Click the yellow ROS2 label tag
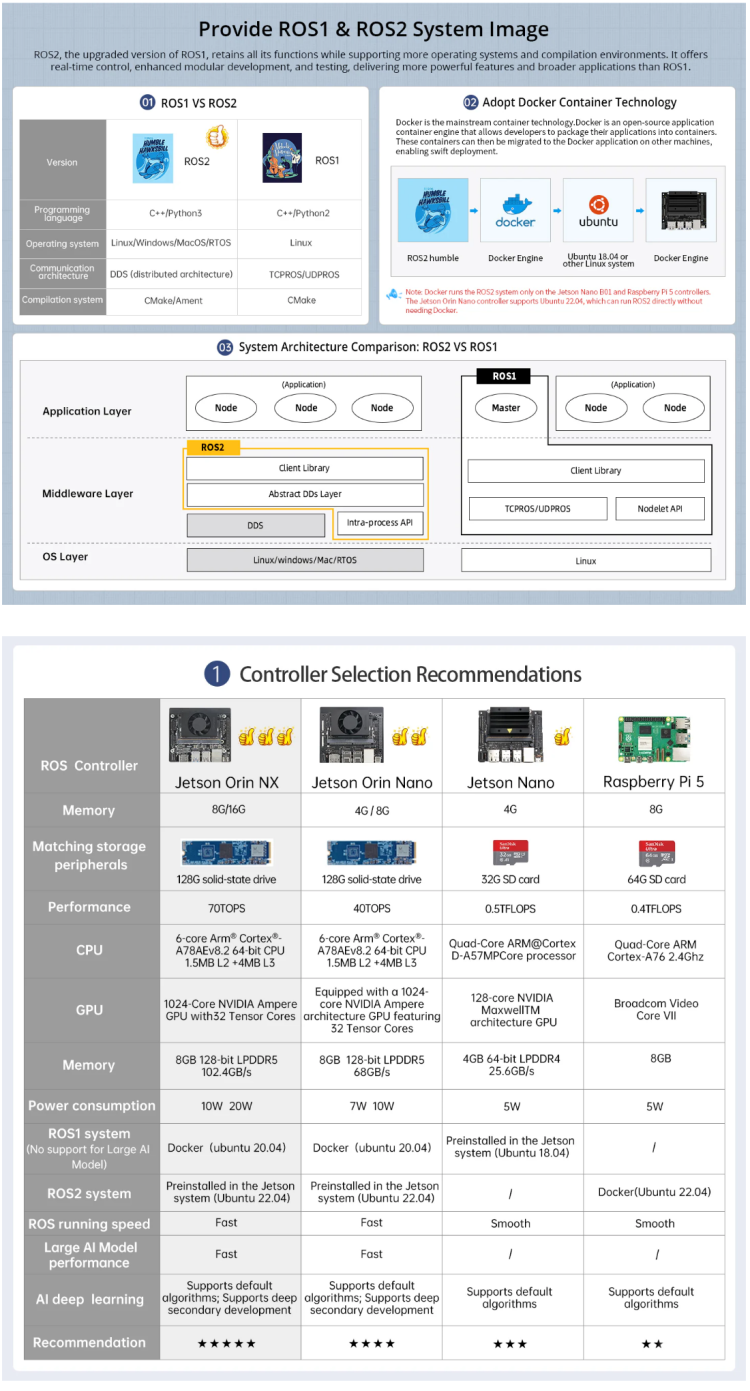 point(213,448)
